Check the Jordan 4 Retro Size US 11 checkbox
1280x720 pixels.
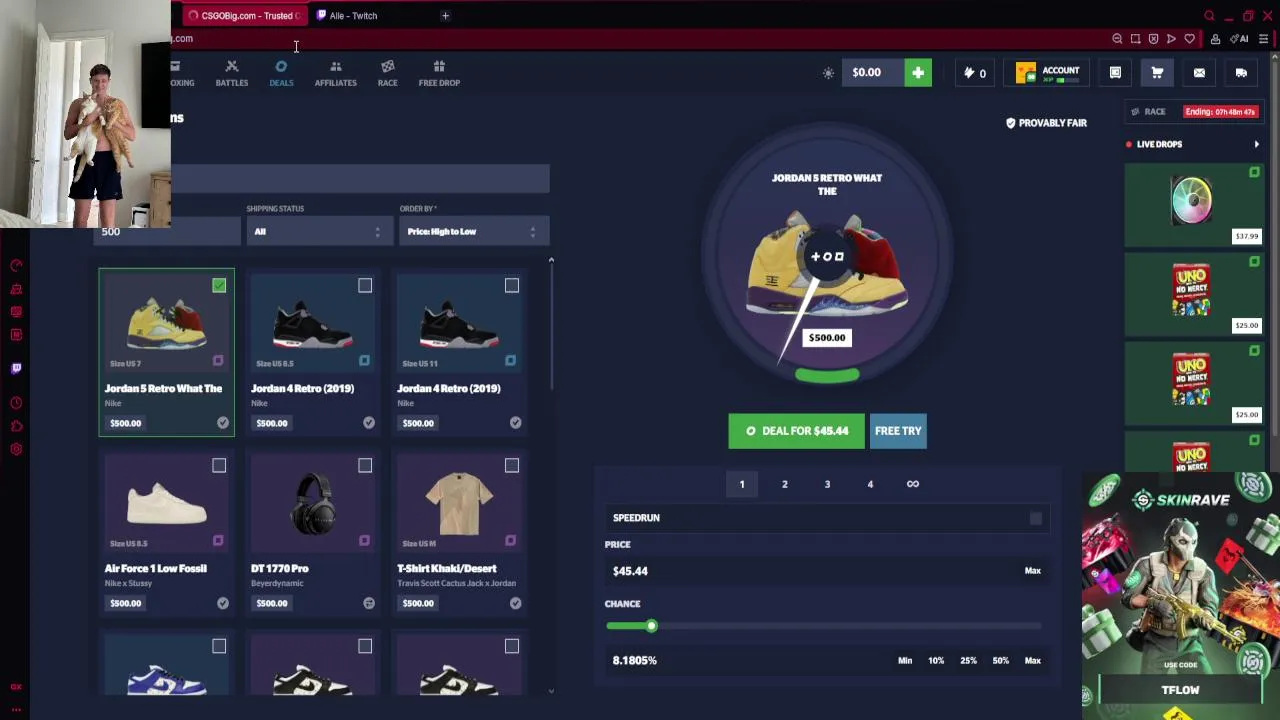(x=511, y=286)
